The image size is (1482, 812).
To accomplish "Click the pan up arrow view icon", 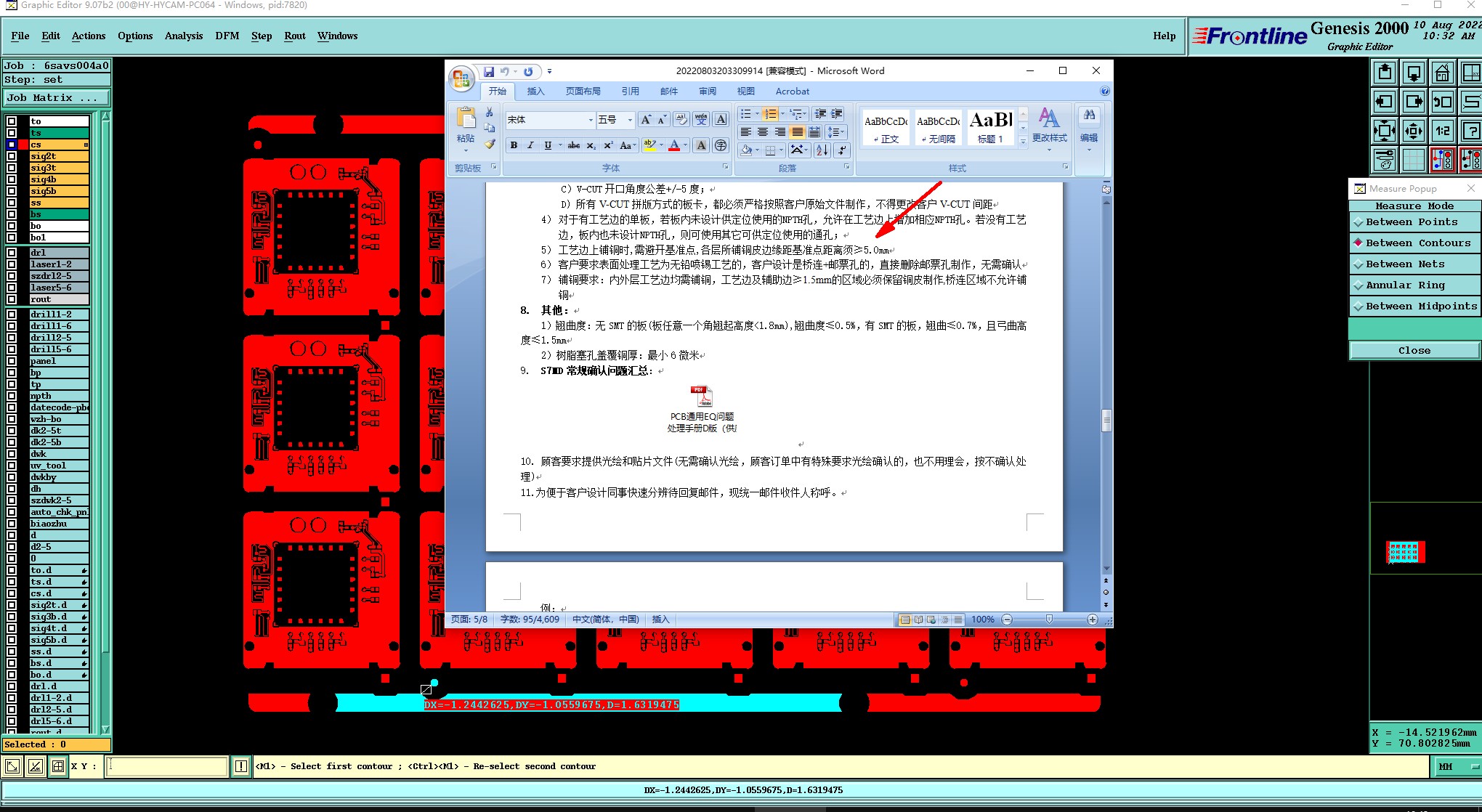I will [1385, 73].
